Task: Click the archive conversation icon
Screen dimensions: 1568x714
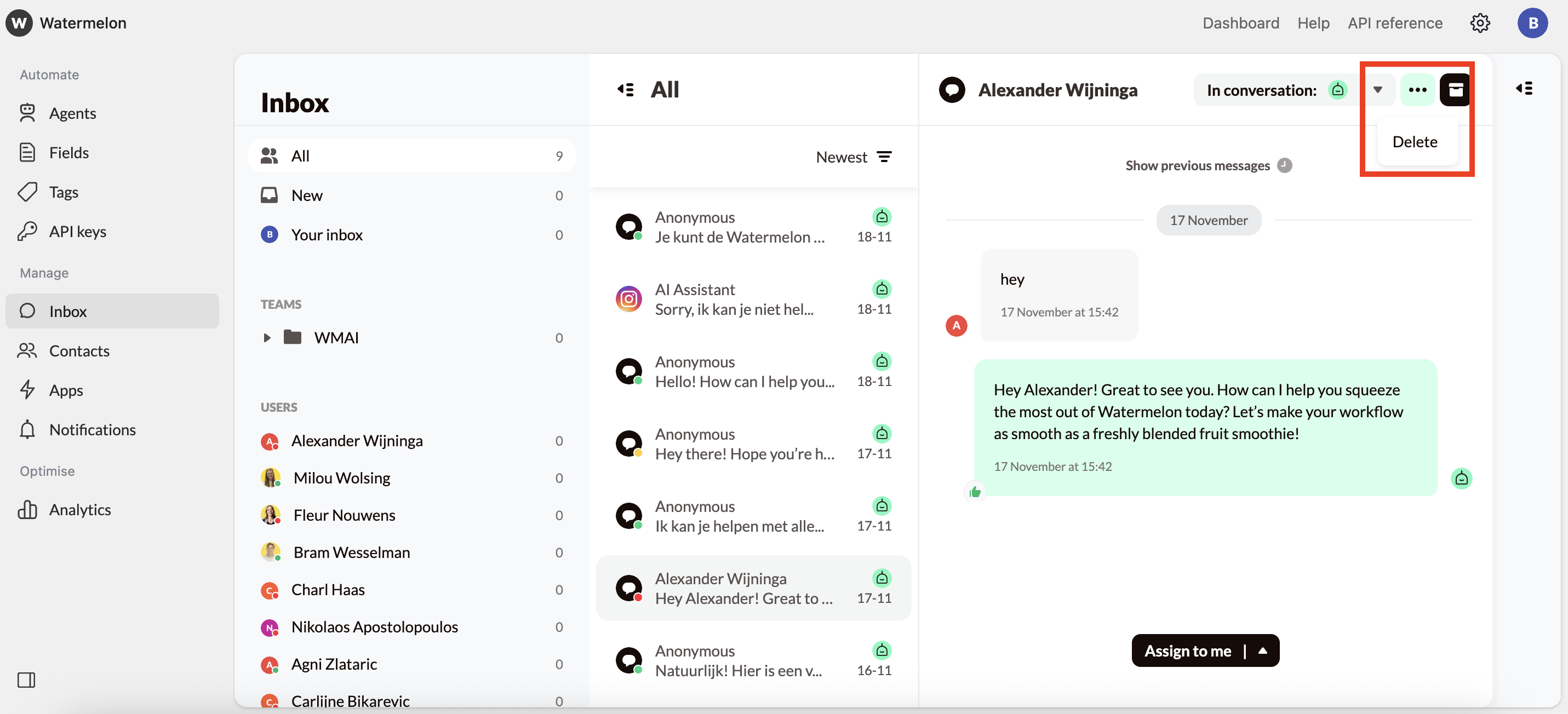Action: [1455, 90]
